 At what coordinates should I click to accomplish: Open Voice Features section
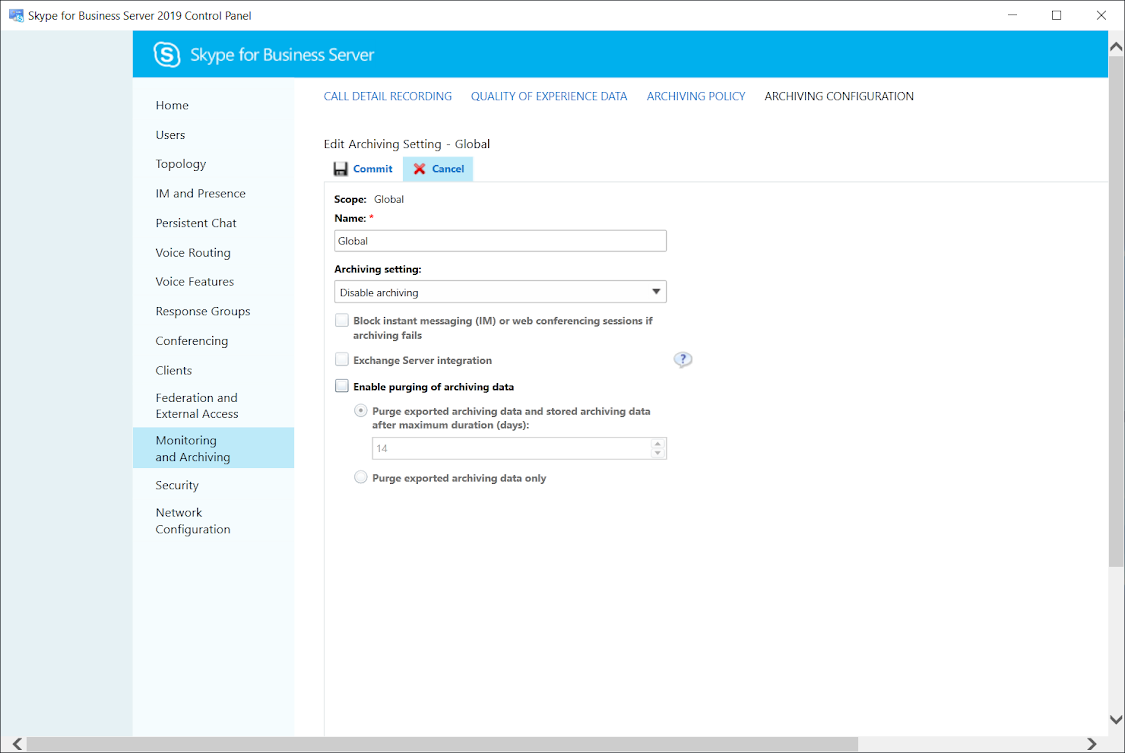click(194, 282)
